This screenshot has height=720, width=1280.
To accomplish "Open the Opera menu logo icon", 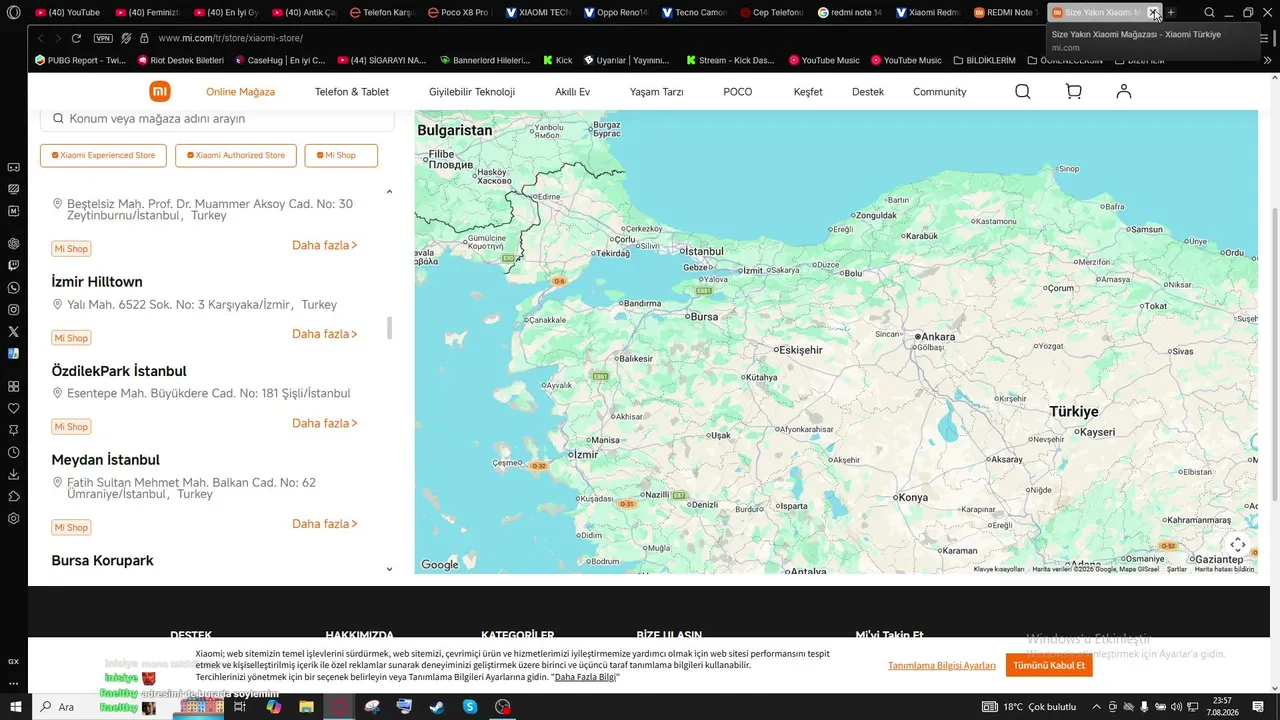I will click(x=13, y=12).
